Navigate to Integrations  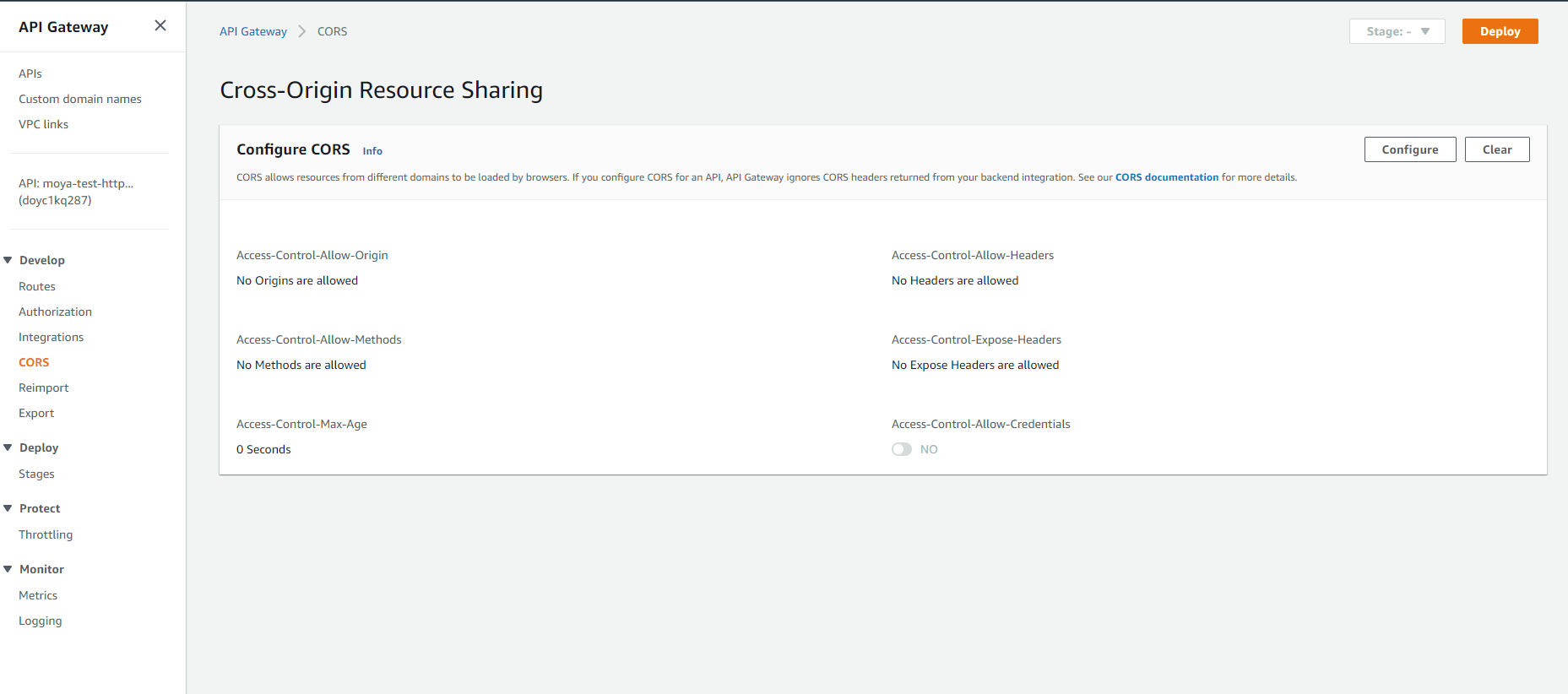52,337
